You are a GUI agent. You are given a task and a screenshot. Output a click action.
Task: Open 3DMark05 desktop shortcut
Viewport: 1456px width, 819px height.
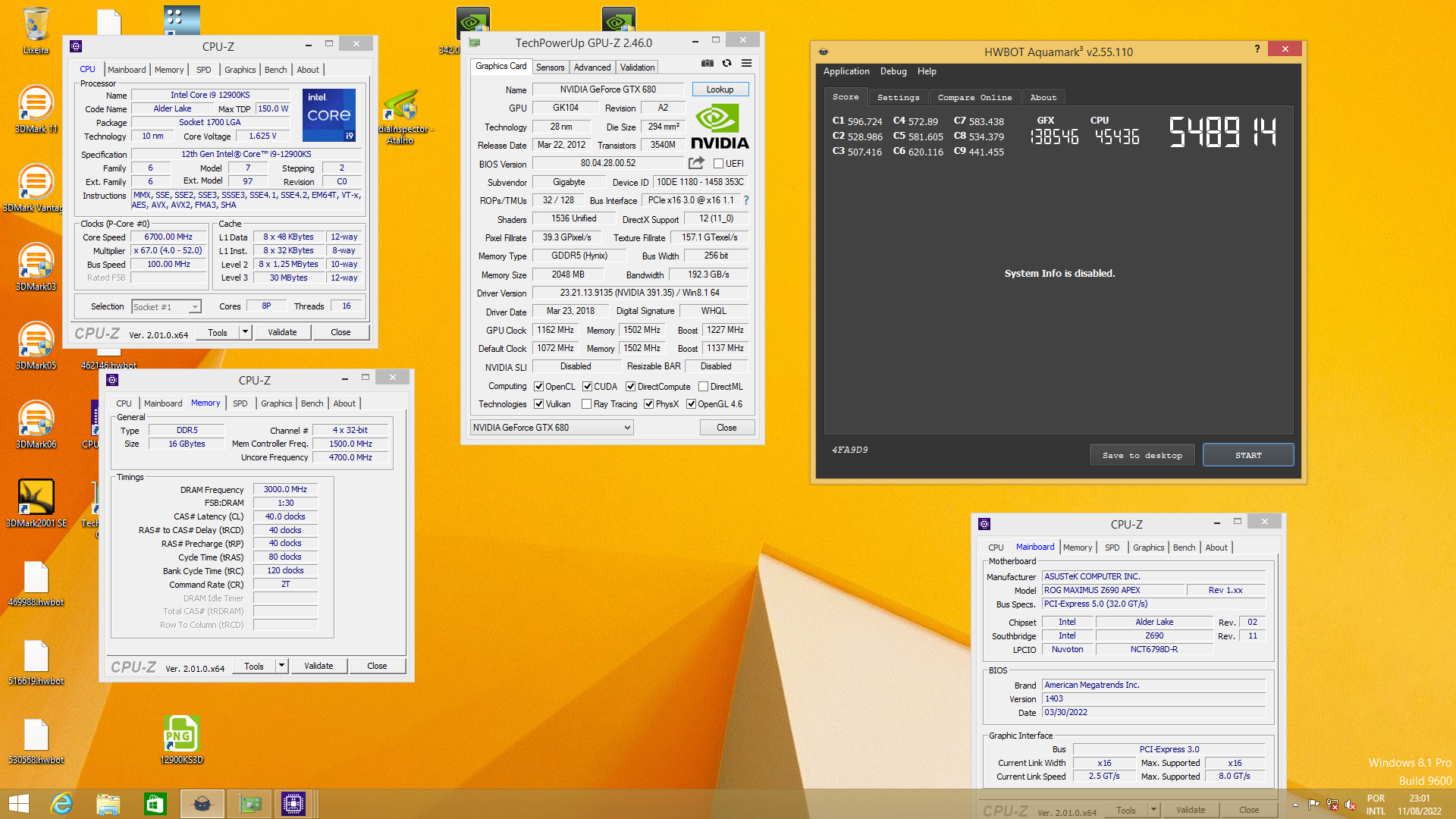36,345
